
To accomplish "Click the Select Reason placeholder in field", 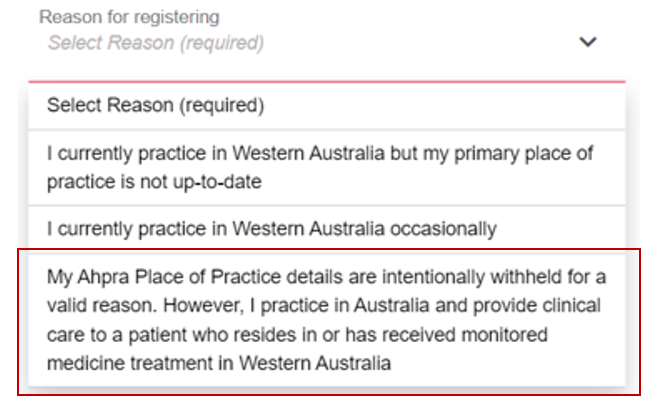I will pos(156,43).
